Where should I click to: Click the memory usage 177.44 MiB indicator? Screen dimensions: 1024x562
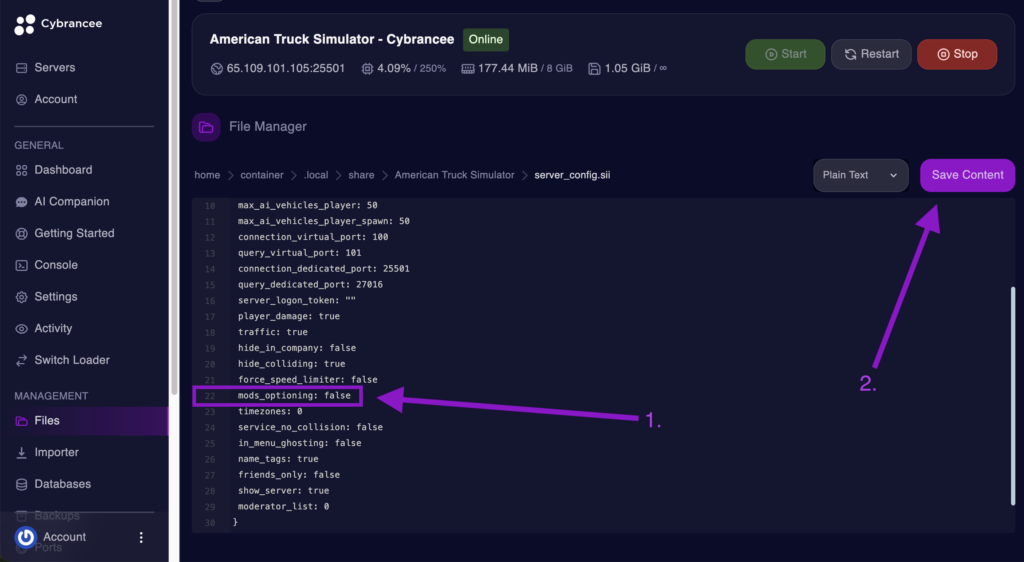[x=517, y=69]
